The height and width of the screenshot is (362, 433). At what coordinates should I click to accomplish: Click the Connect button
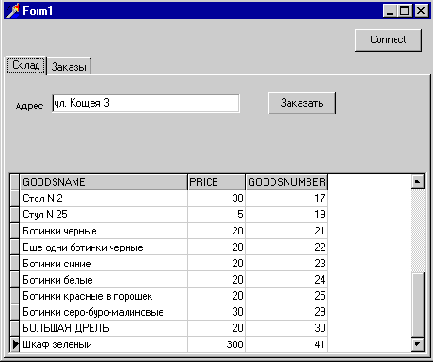[x=388, y=40]
